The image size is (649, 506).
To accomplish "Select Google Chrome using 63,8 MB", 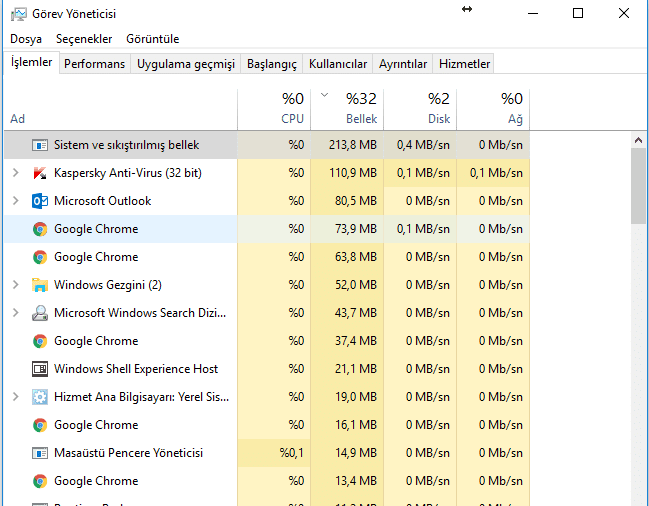I will (267, 257).
